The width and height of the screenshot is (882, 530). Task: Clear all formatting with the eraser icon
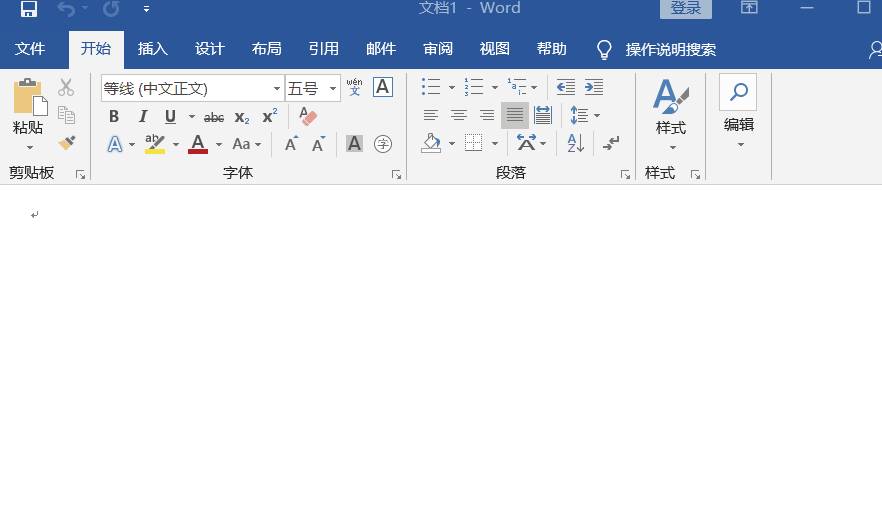[308, 116]
